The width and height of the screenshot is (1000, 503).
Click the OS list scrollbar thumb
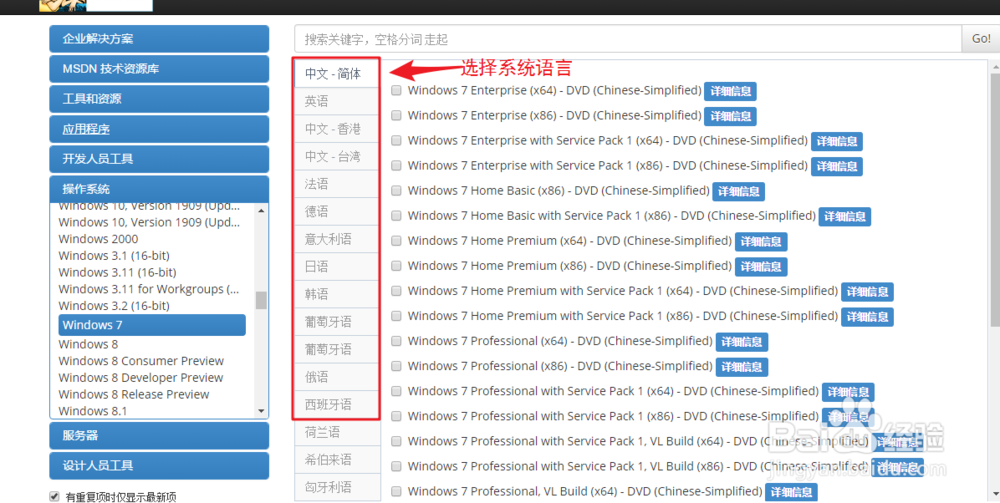pyautogui.click(x=261, y=300)
